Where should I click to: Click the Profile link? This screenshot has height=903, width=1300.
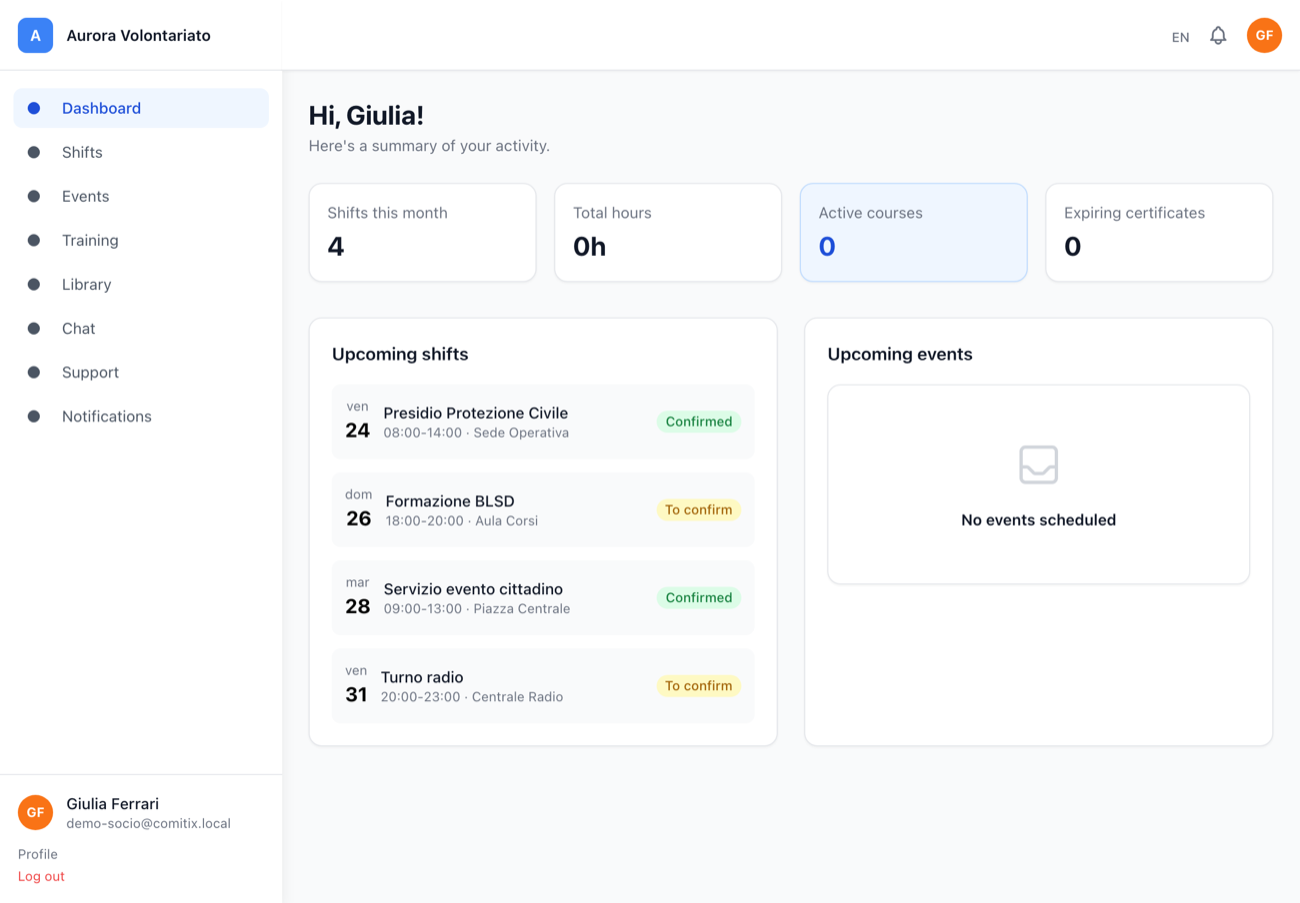pyautogui.click(x=38, y=854)
